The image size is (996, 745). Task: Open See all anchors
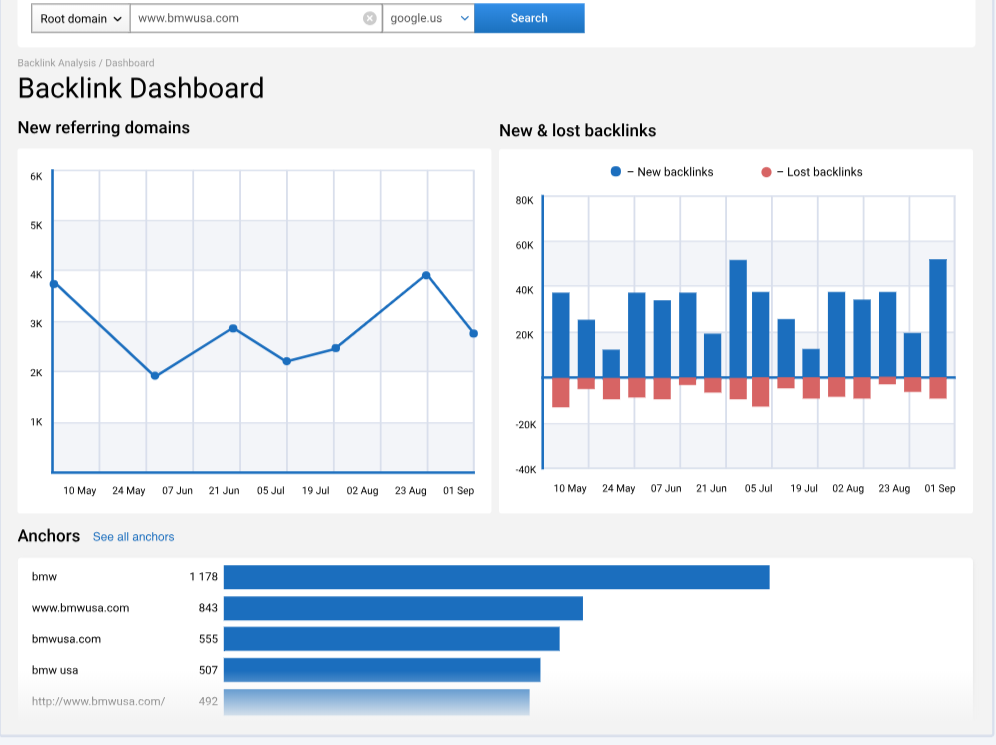[133, 537]
